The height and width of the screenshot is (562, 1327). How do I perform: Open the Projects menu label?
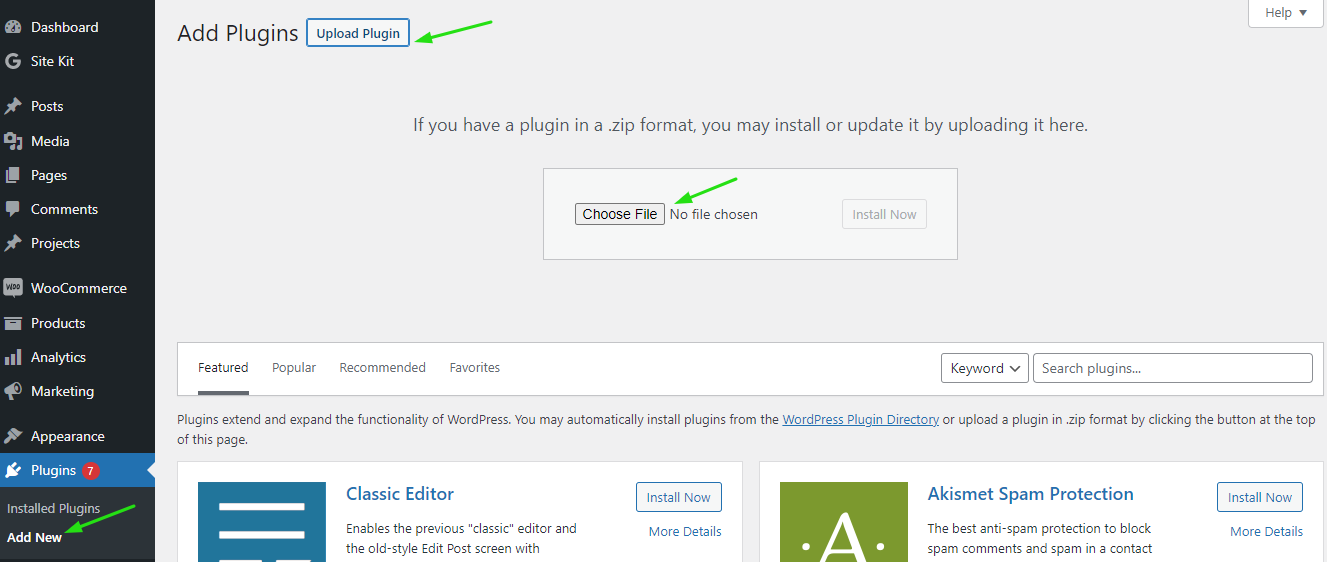tap(55, 243)
